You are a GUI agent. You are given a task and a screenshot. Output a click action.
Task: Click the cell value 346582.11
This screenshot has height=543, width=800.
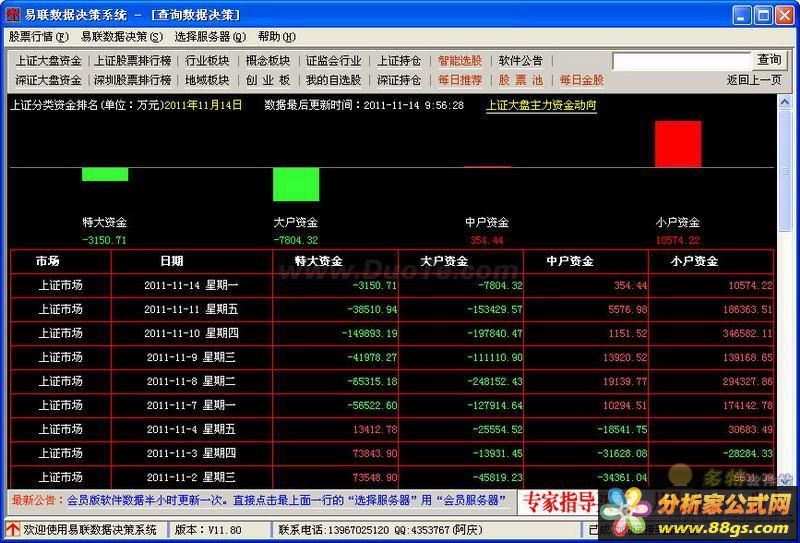[x=747, y=334]
